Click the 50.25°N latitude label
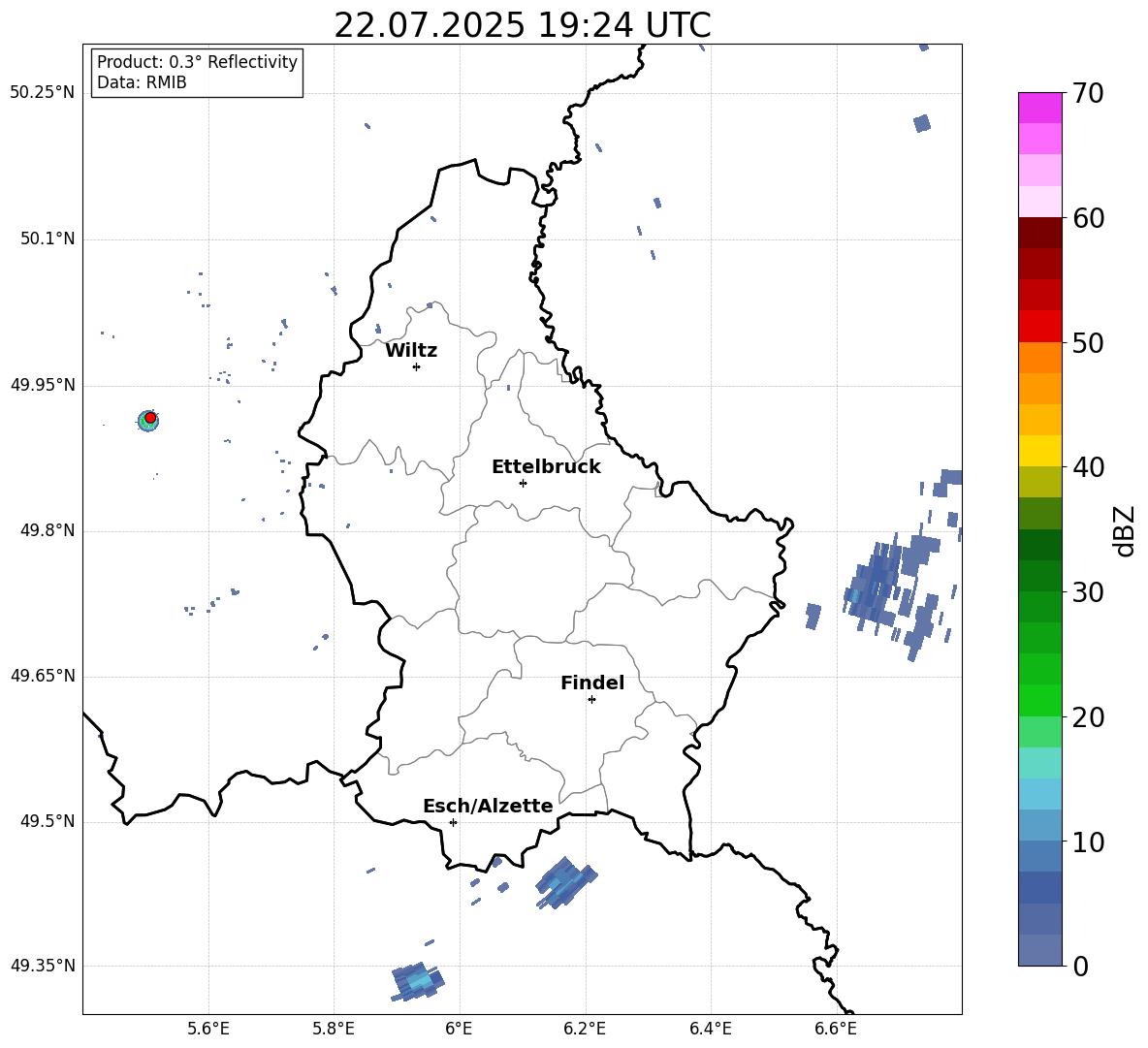The image size is (1148, 1048). click(43, 93)
